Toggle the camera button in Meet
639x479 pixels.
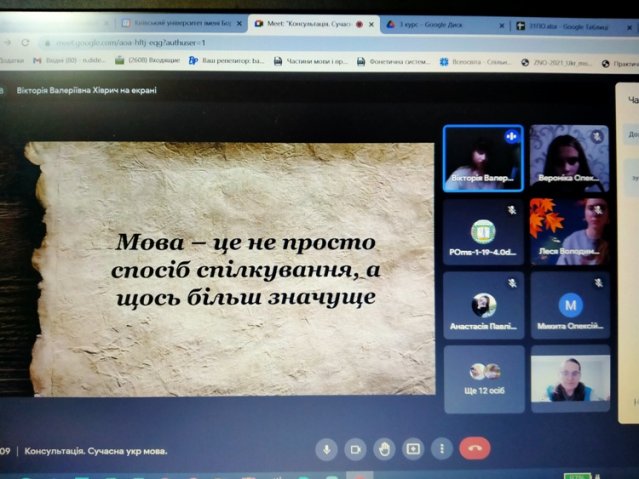pos(355,449)
